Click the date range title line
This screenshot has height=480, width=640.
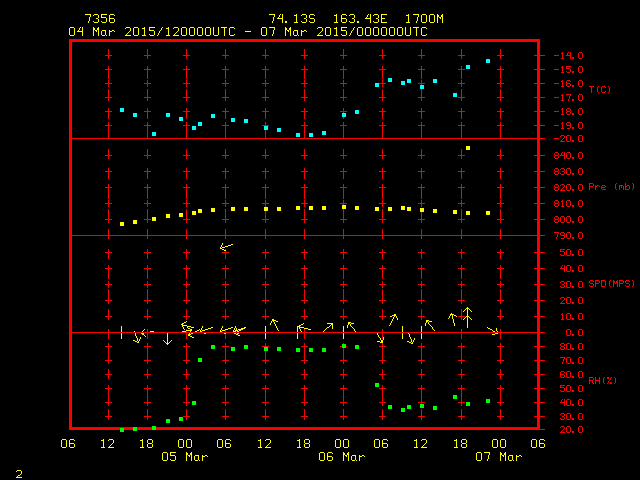[x=247, y=32]
